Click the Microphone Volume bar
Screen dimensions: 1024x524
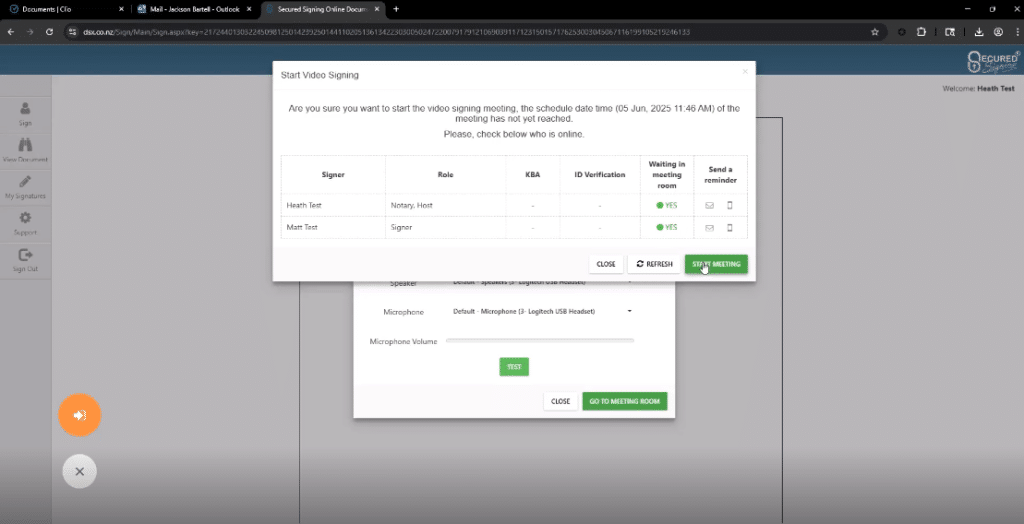click(x=540, y=341)
